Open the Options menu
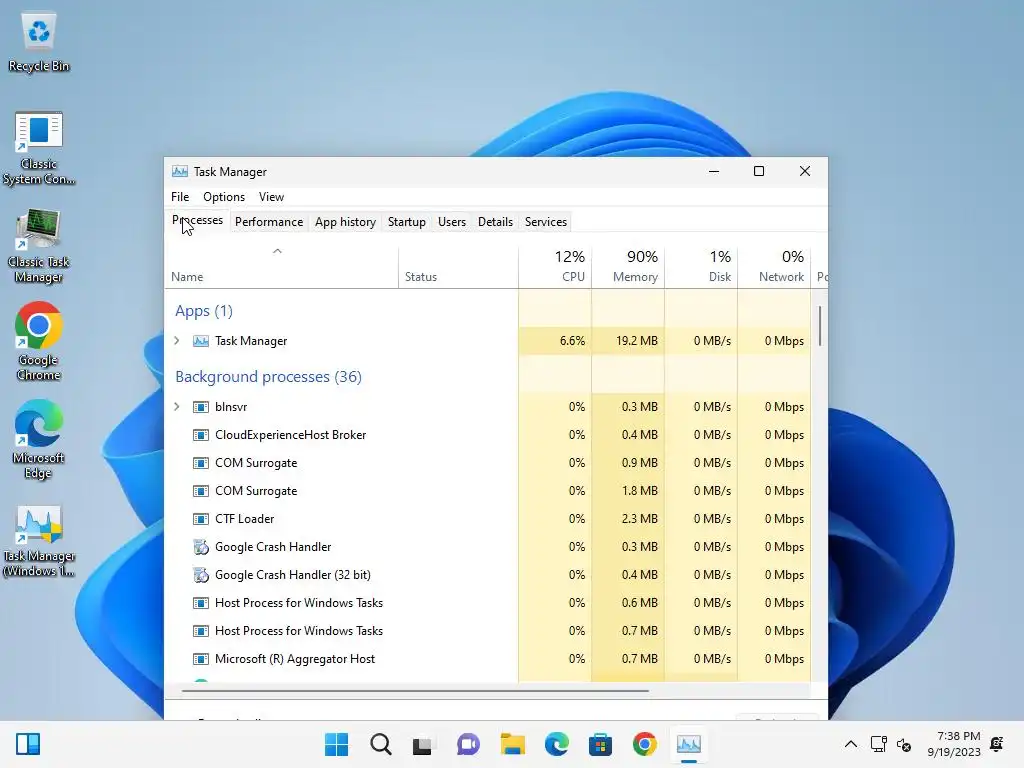Image resolution: width=1024 pixels, height=768 pixels. tap(224, 197)
